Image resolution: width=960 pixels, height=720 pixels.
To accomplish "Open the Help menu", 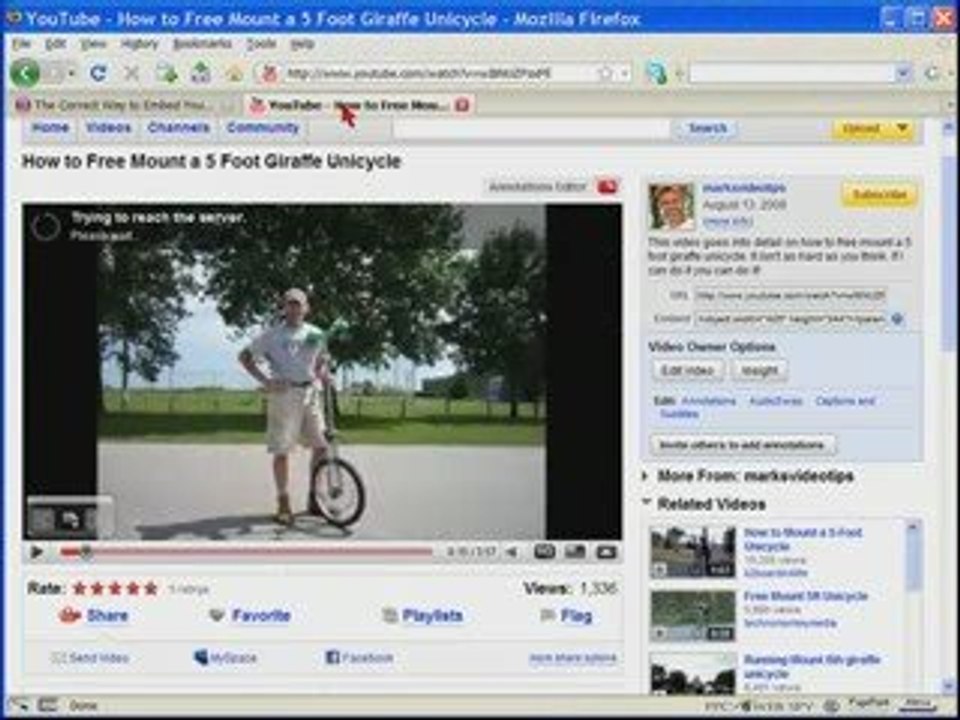I will click(x=302, y=44).
